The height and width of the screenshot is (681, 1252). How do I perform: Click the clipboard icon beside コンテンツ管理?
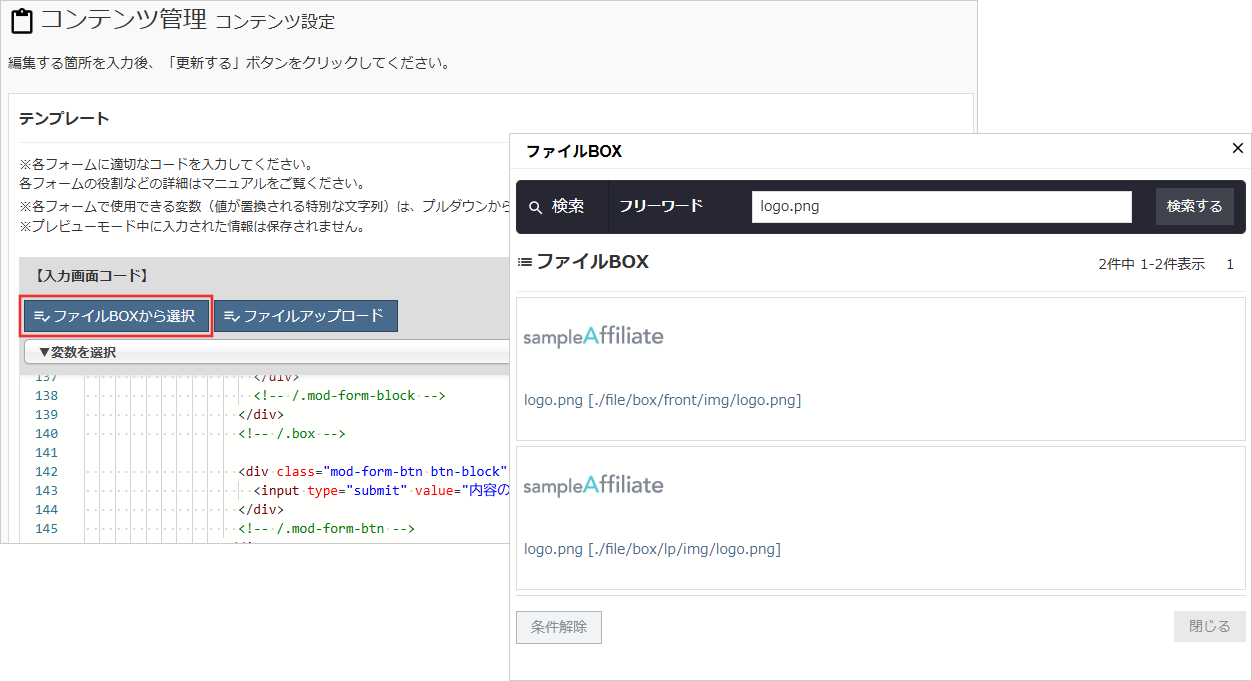pyautogui.click(x=22, y=20)
